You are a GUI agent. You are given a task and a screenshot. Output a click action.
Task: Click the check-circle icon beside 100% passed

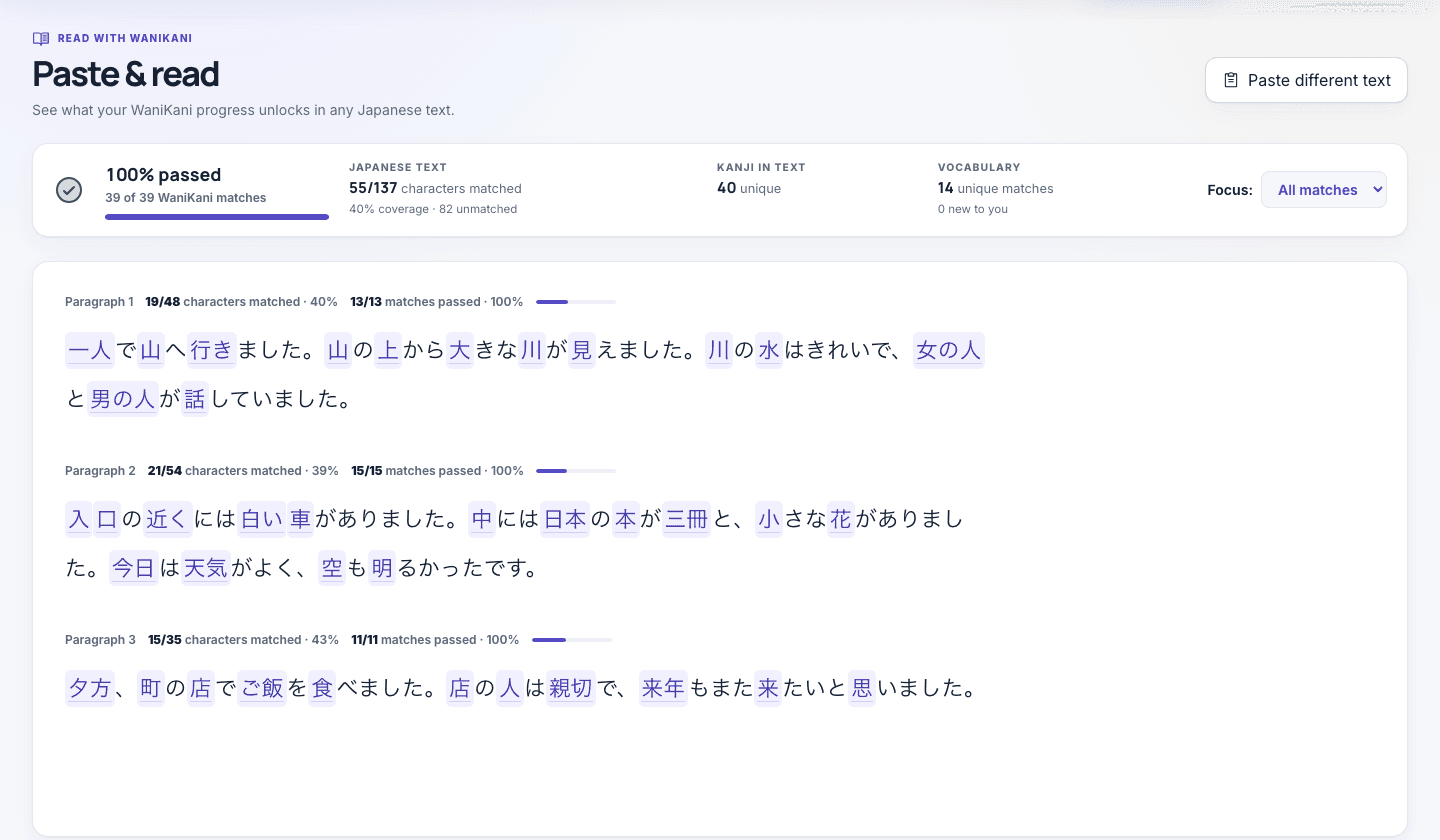(69, 190)
